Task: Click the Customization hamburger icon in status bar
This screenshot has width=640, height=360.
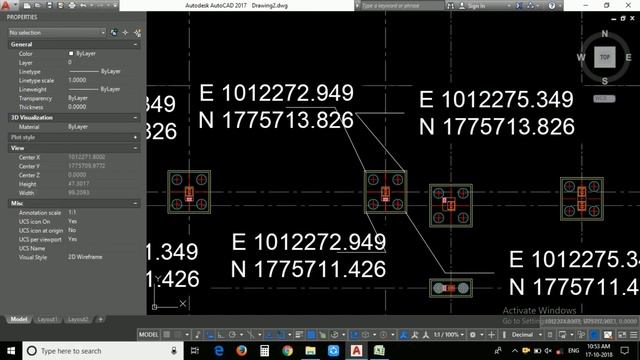Action: (633, 335)
